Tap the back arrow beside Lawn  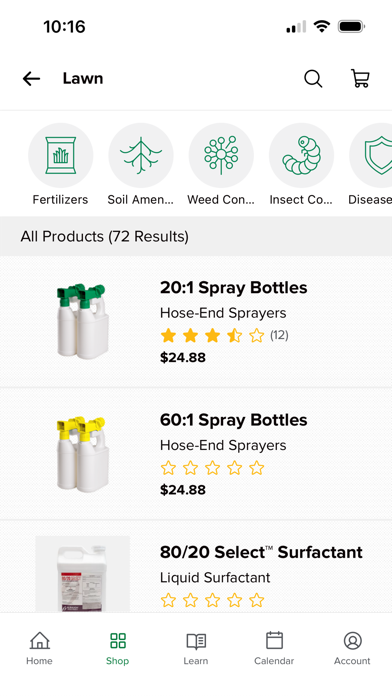coord(31,79)
